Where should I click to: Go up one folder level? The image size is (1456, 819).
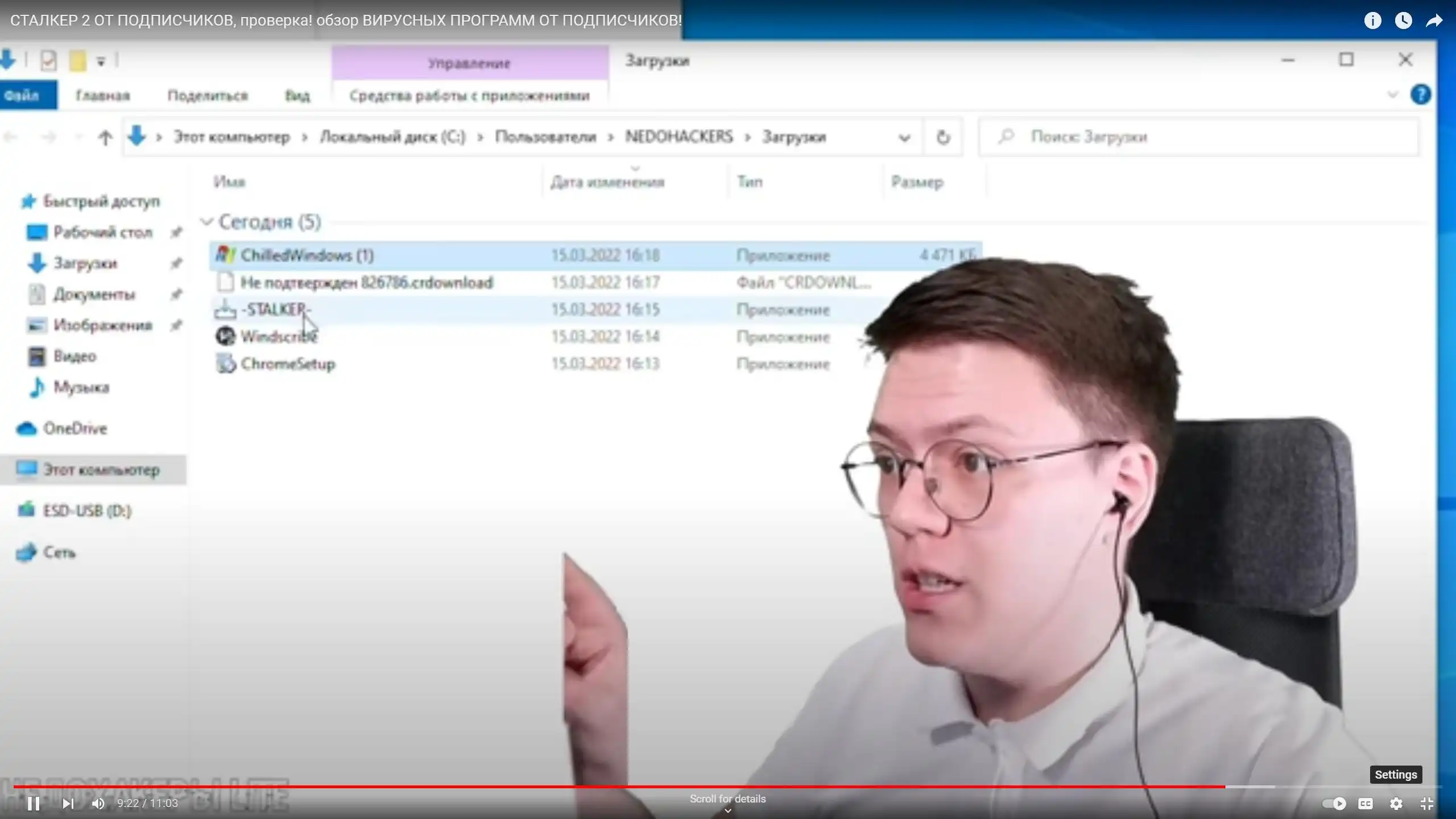[105, 137]
